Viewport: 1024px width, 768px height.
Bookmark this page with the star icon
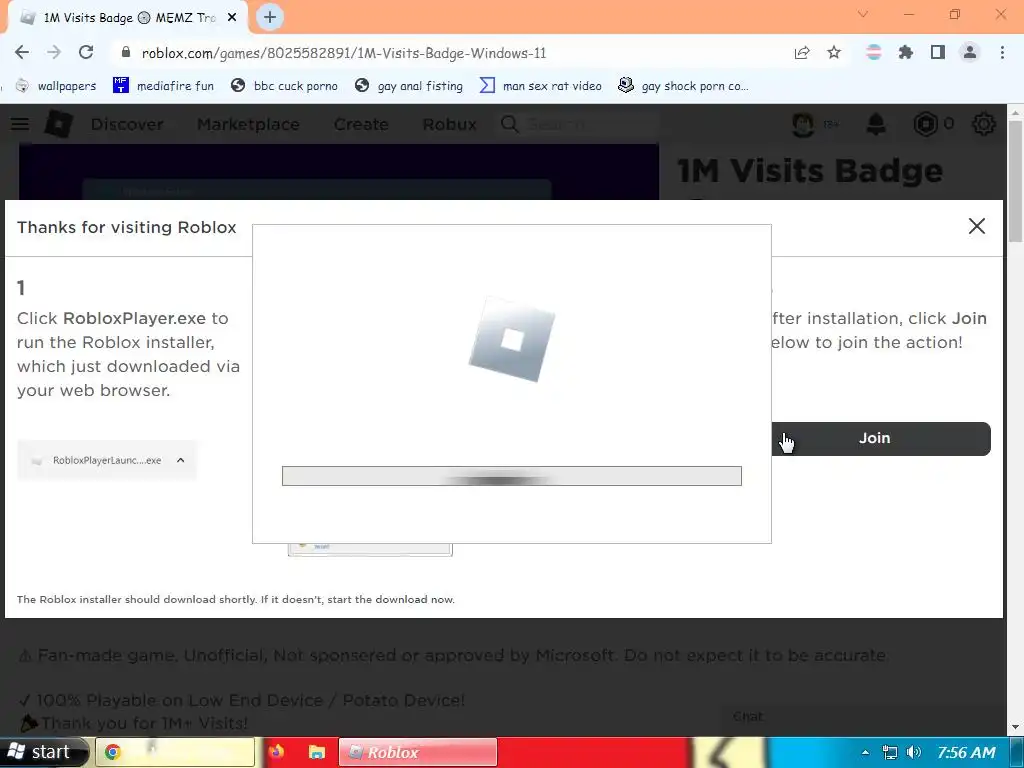834,53
